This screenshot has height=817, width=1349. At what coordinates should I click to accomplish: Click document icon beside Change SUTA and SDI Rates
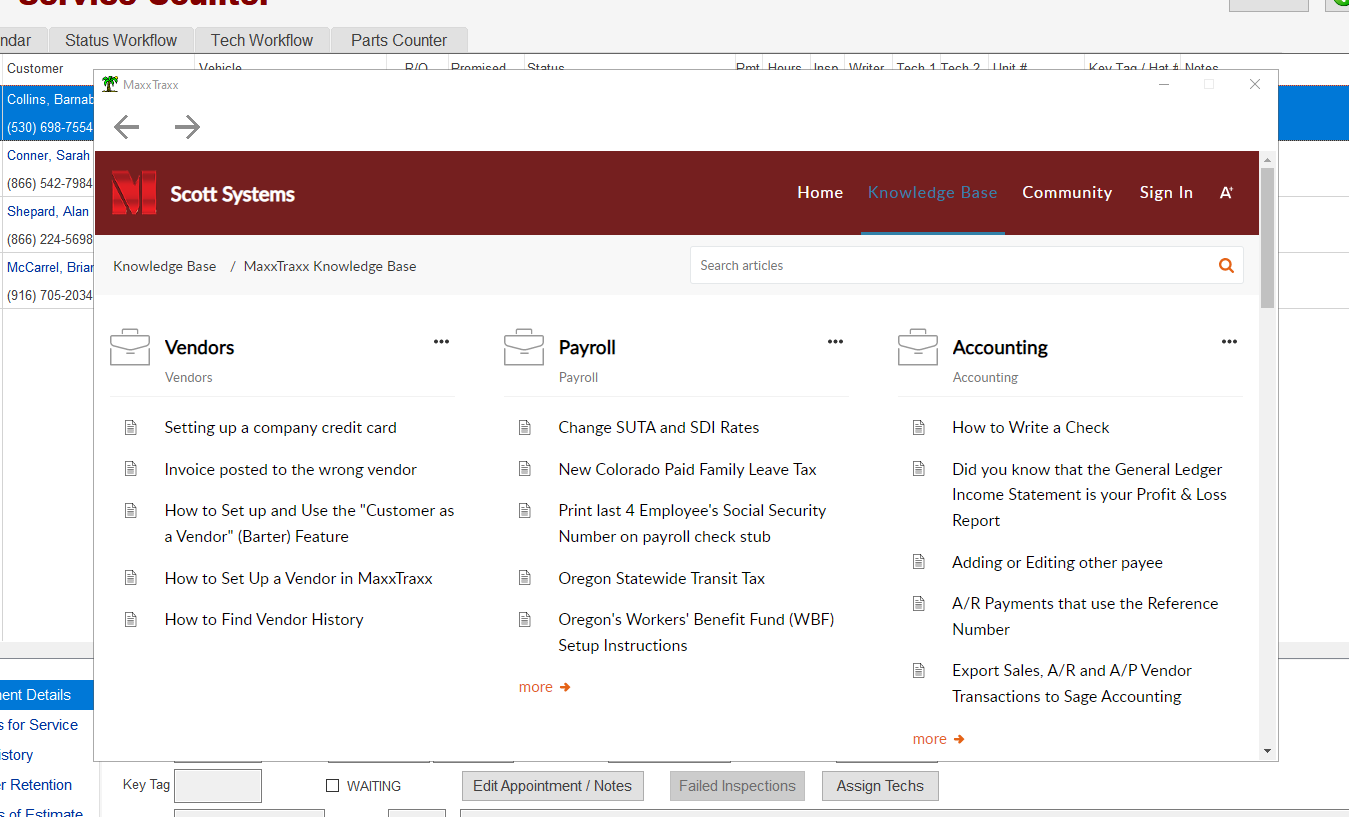pos(524,427)
